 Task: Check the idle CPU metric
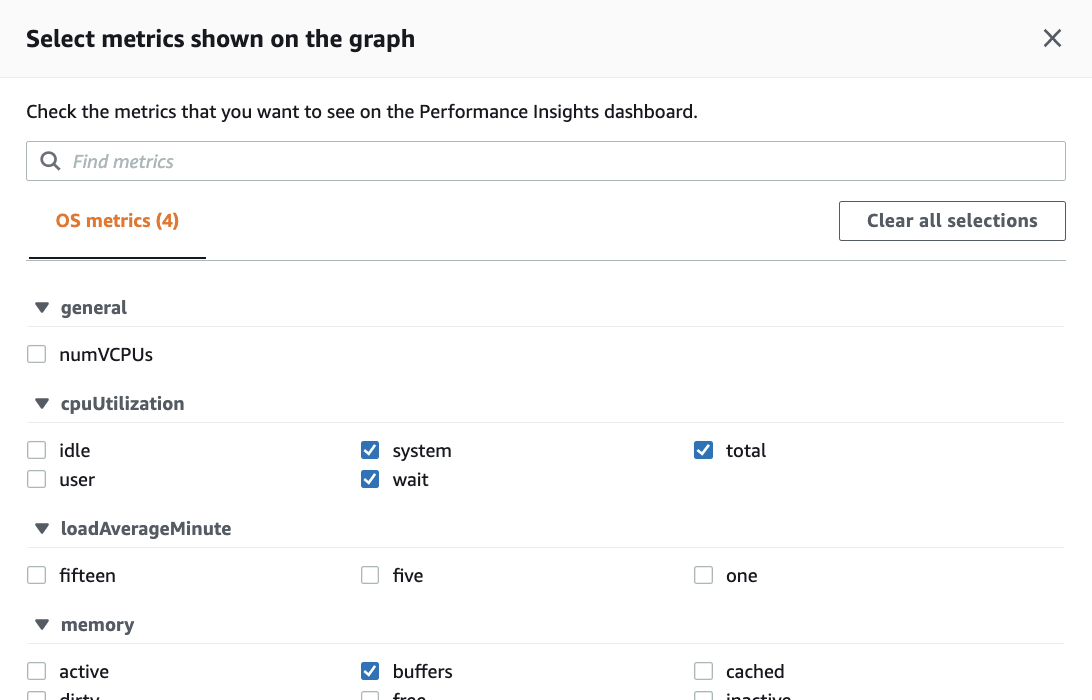pos(36,450)
